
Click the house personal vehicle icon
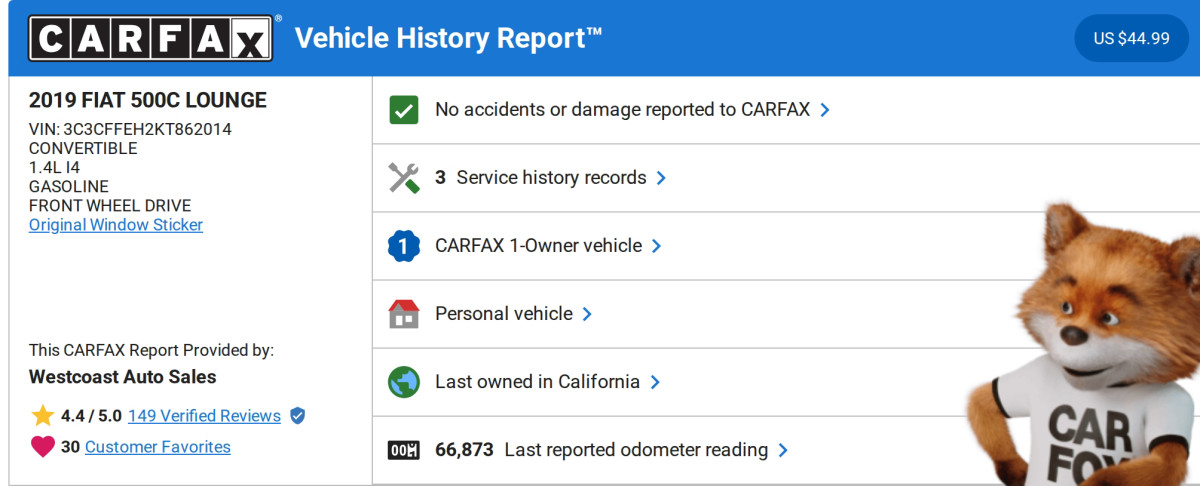404,314
